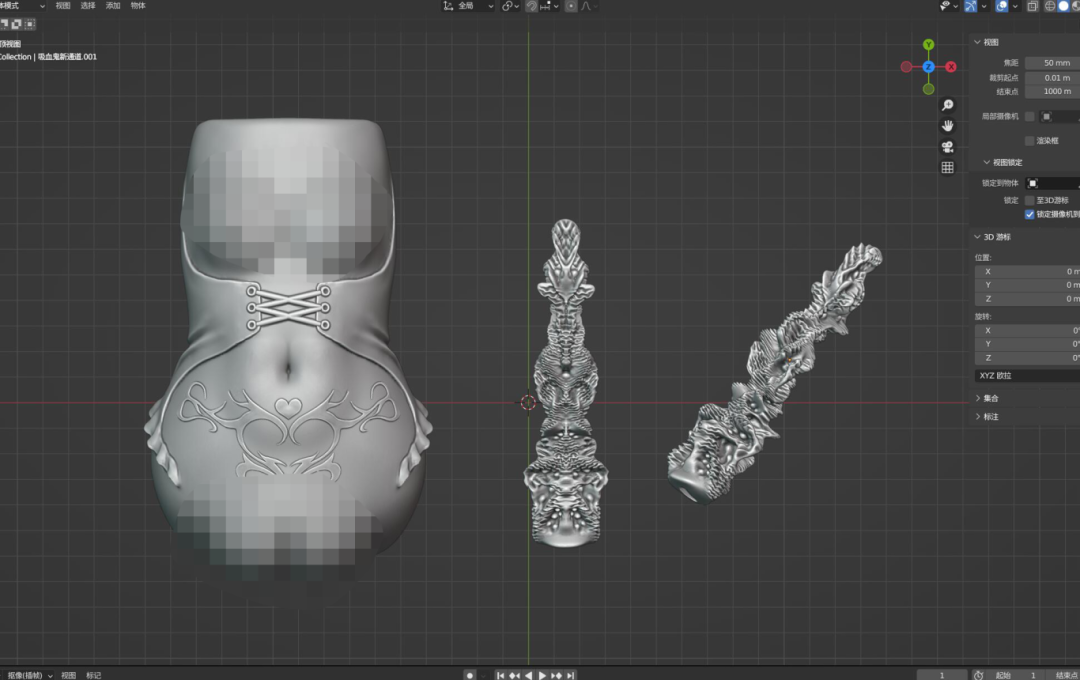This screenshot has height=680, width=1080.
Task: Select solid viewport shading mode
Action: [x=1064, y=6]
